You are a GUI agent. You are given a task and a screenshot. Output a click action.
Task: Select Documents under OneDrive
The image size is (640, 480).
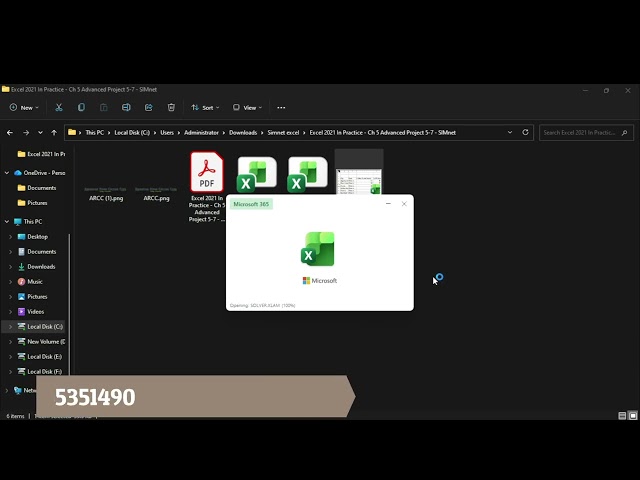[x=37, y=188]
